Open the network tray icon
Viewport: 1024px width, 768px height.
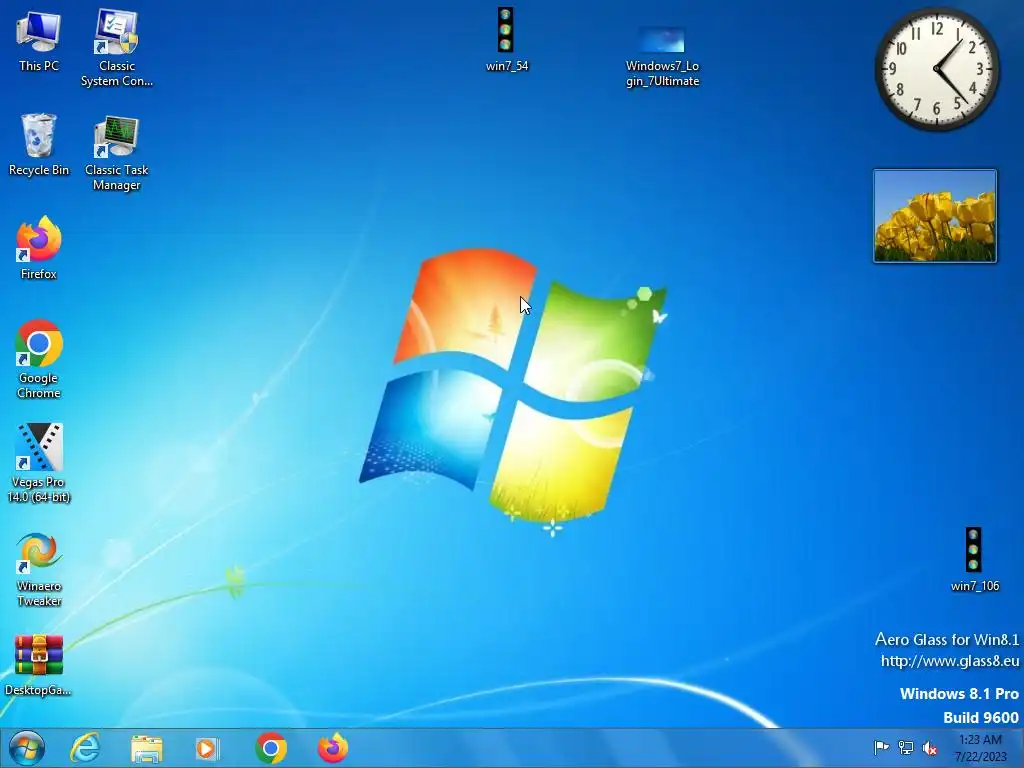click(x=906, y=747)
